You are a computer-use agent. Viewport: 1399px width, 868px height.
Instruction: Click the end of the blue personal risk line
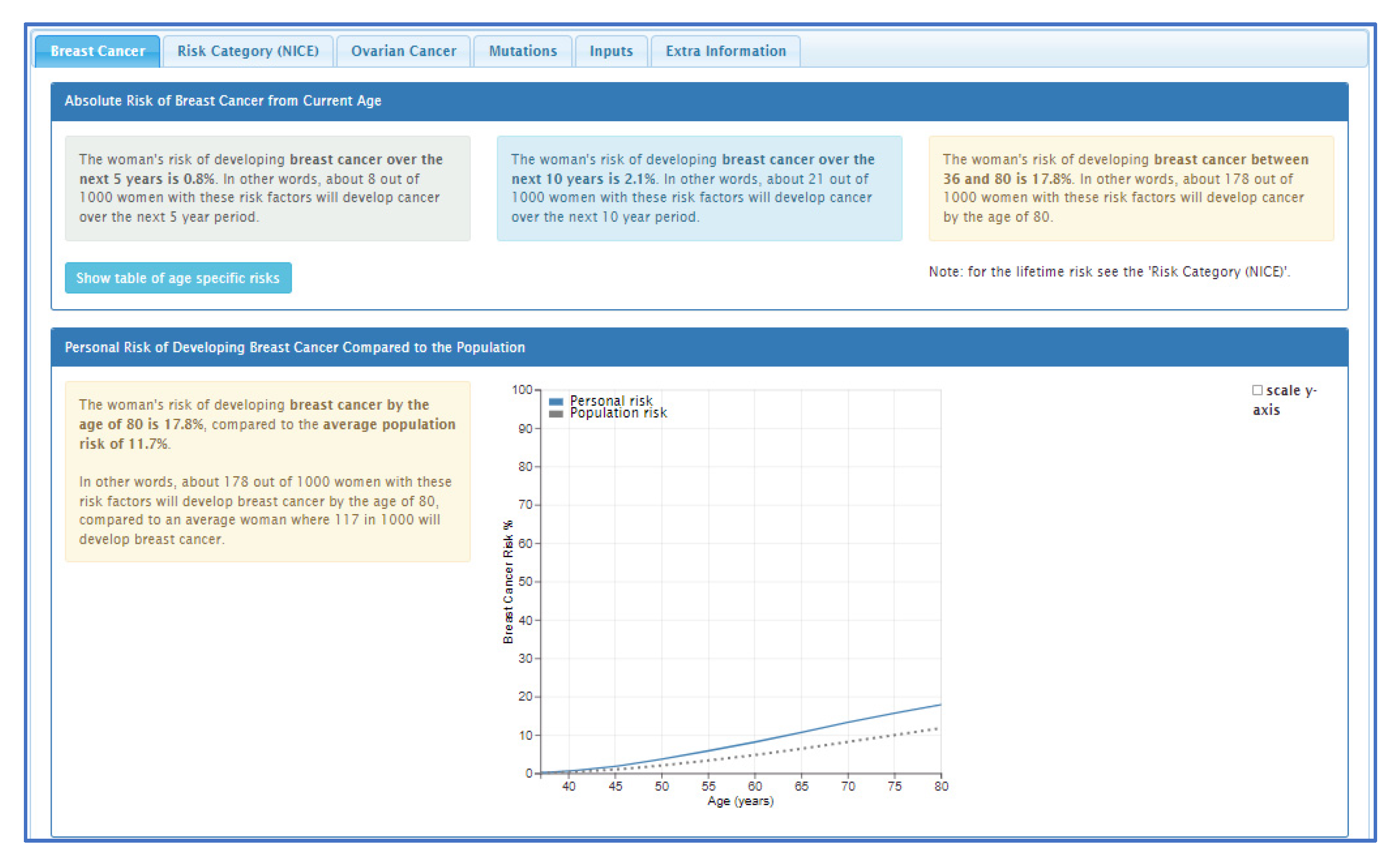point(939,704)
